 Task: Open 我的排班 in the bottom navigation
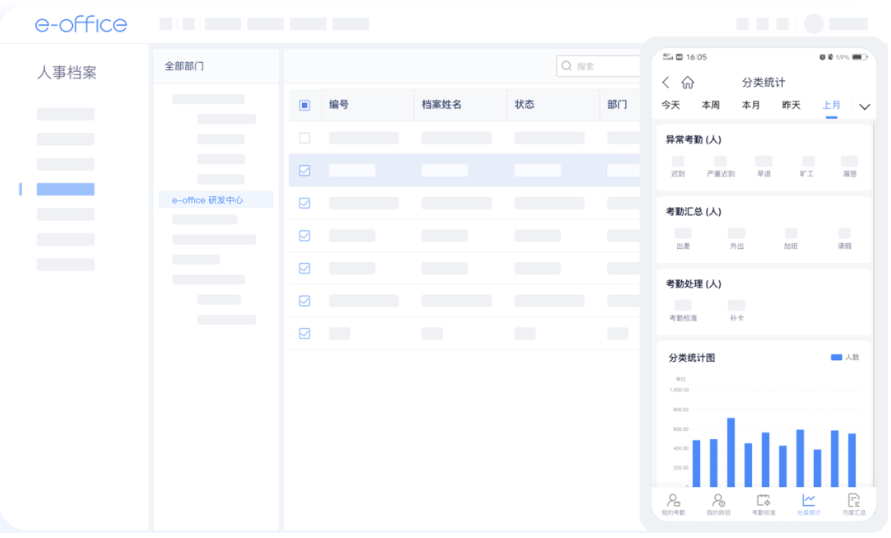718,504
